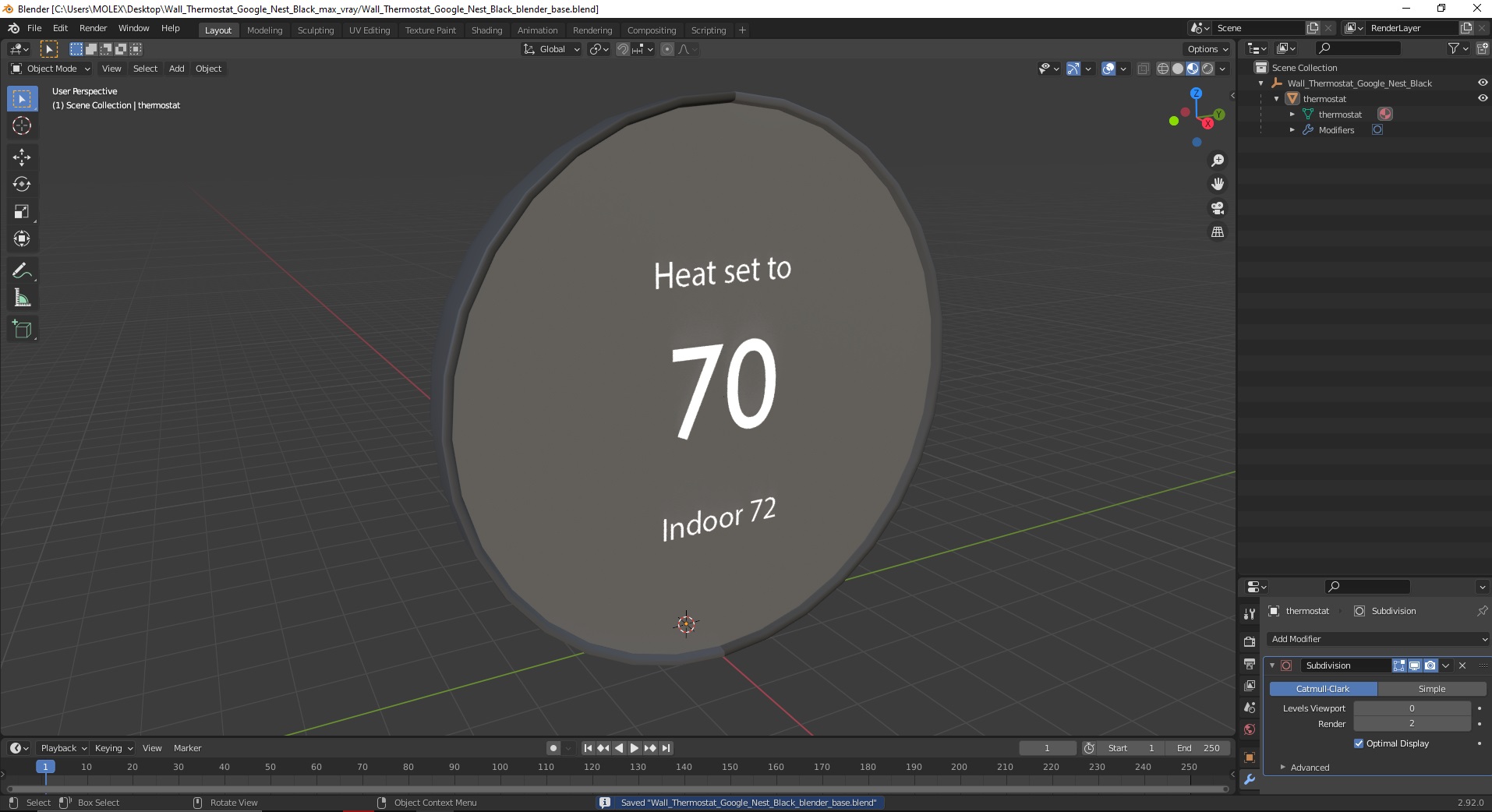Activate the Rotate tool
1492x812 pixels.
tap(22, 184)
